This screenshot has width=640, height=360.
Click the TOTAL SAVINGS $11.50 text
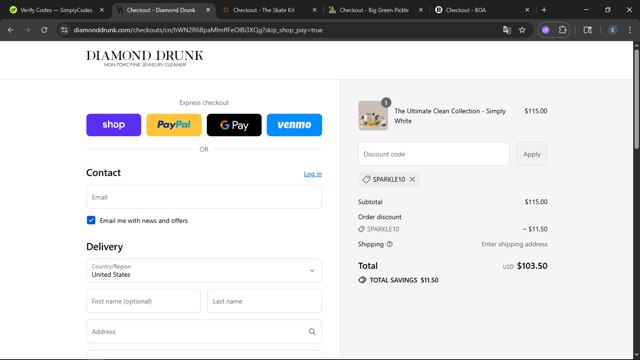click(404, 280)
